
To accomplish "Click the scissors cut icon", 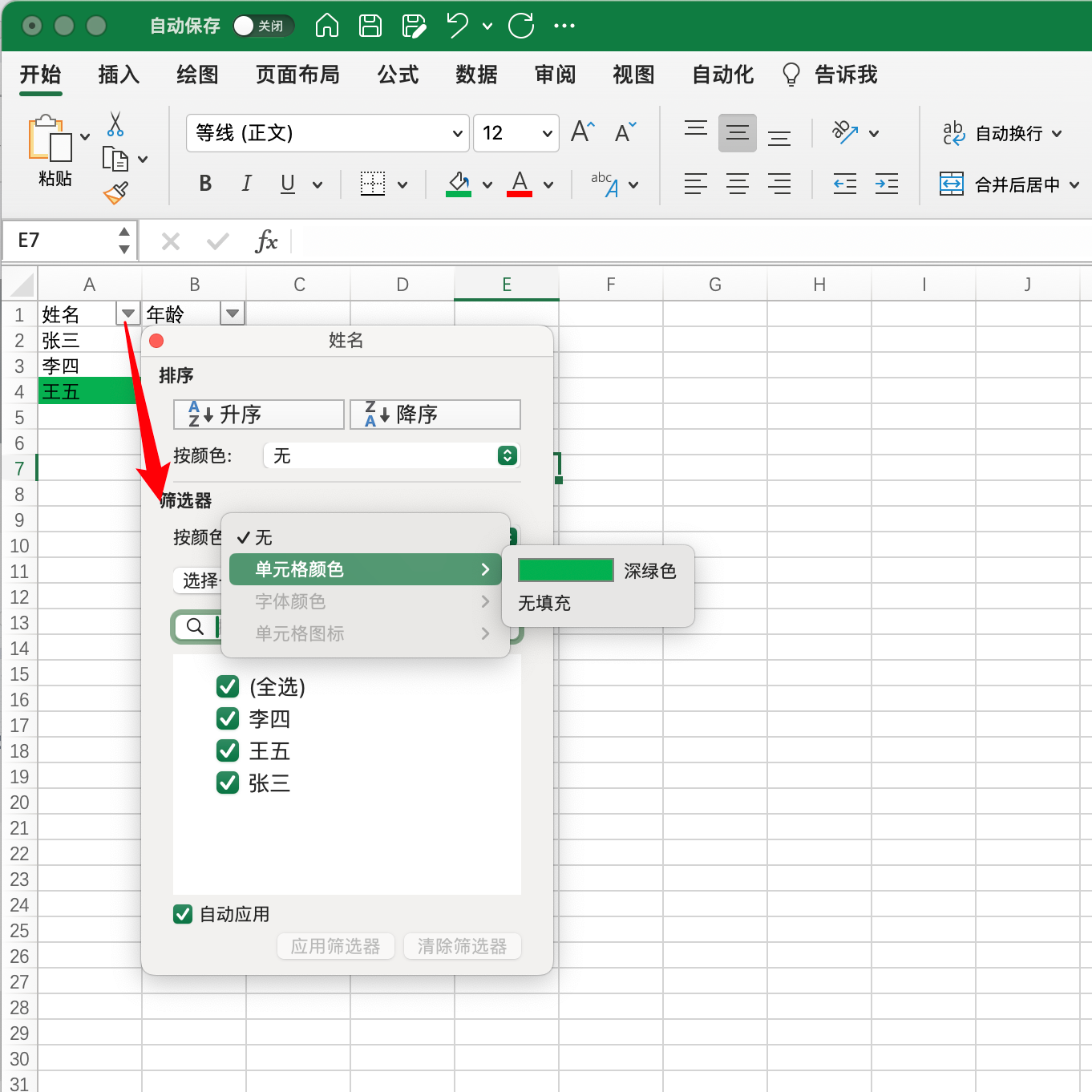I will click(x=115, y=124).
